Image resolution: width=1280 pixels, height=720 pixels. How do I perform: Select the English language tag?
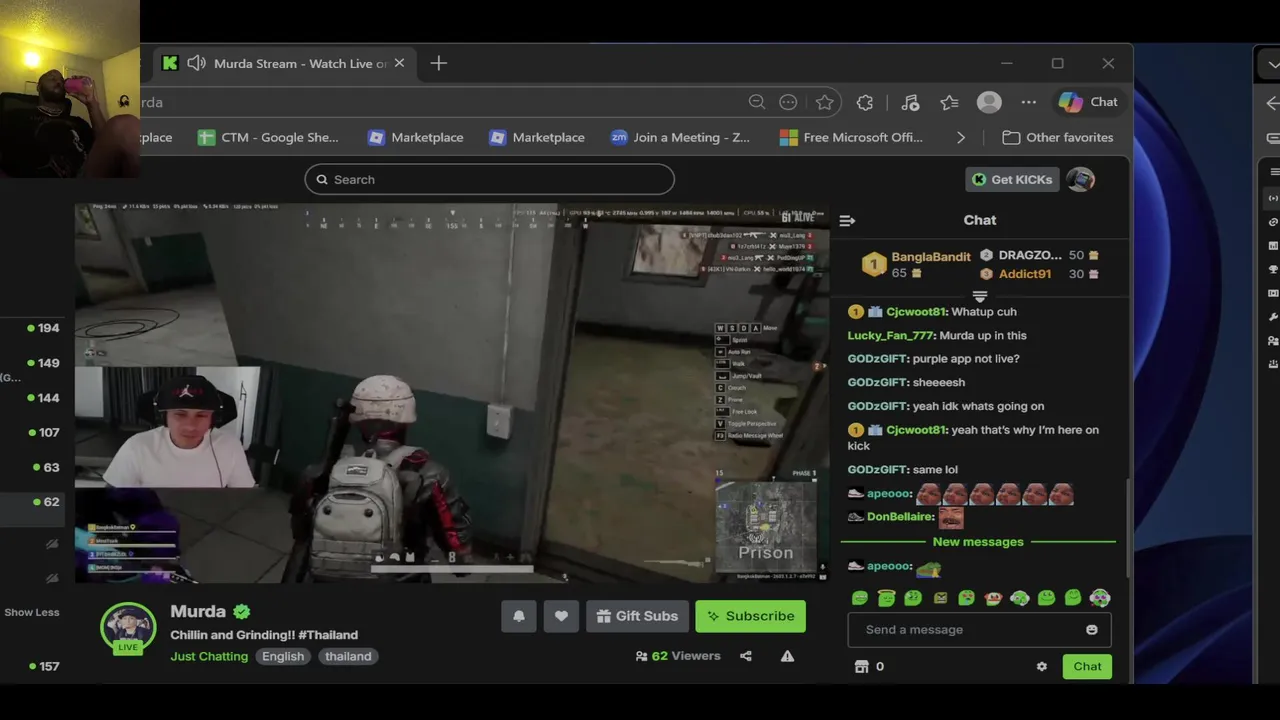click(x=283, y=656)
